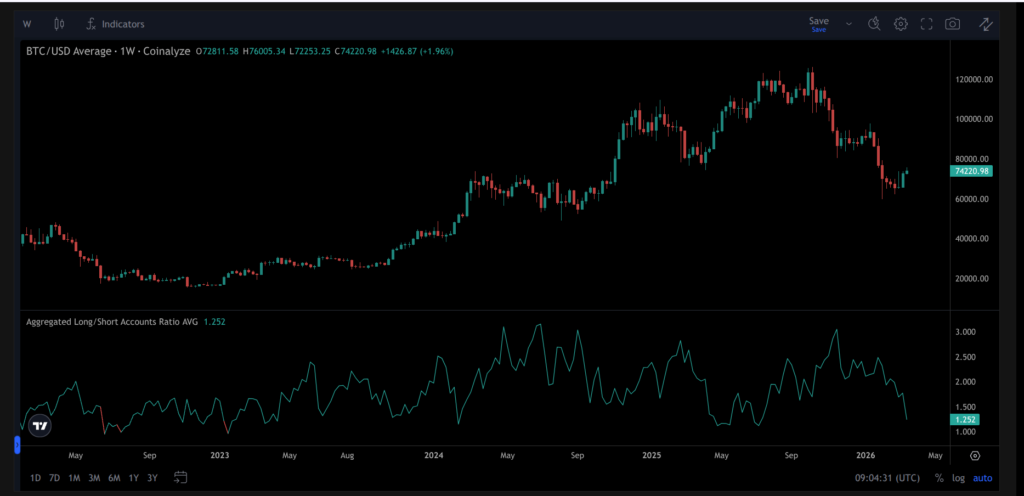The height and width of the screenshot is (496, 1024).
Task: Open chart settings gear in top toolbar
Action: (x=900, y=23)
